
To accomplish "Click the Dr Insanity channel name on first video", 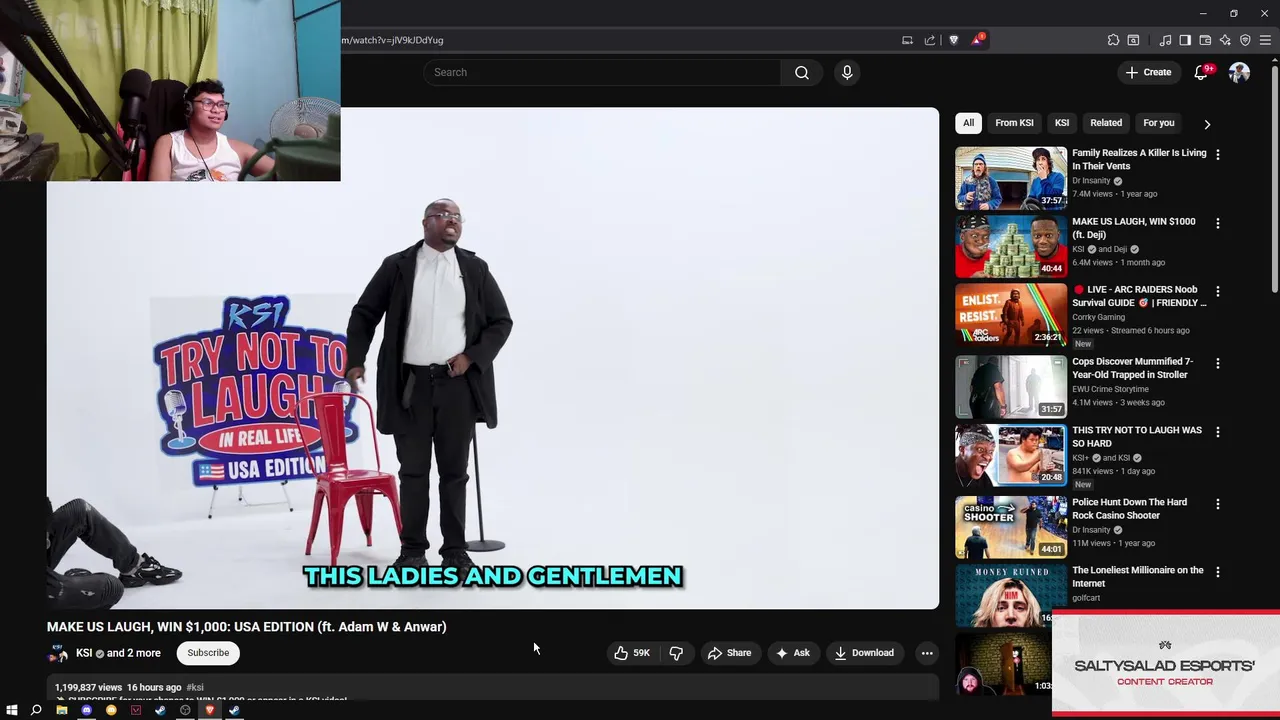I will click(1091, 181).
